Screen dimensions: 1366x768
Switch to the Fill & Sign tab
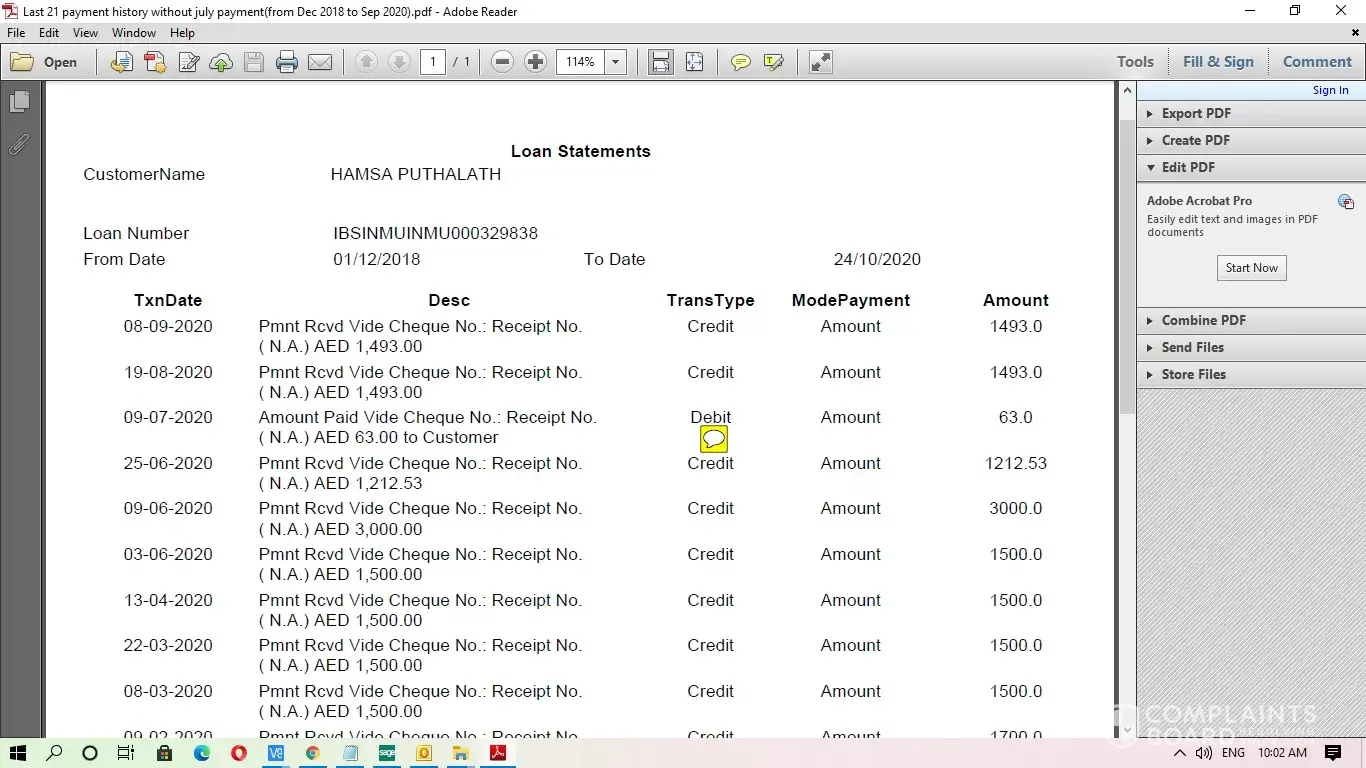point(1218,62)
